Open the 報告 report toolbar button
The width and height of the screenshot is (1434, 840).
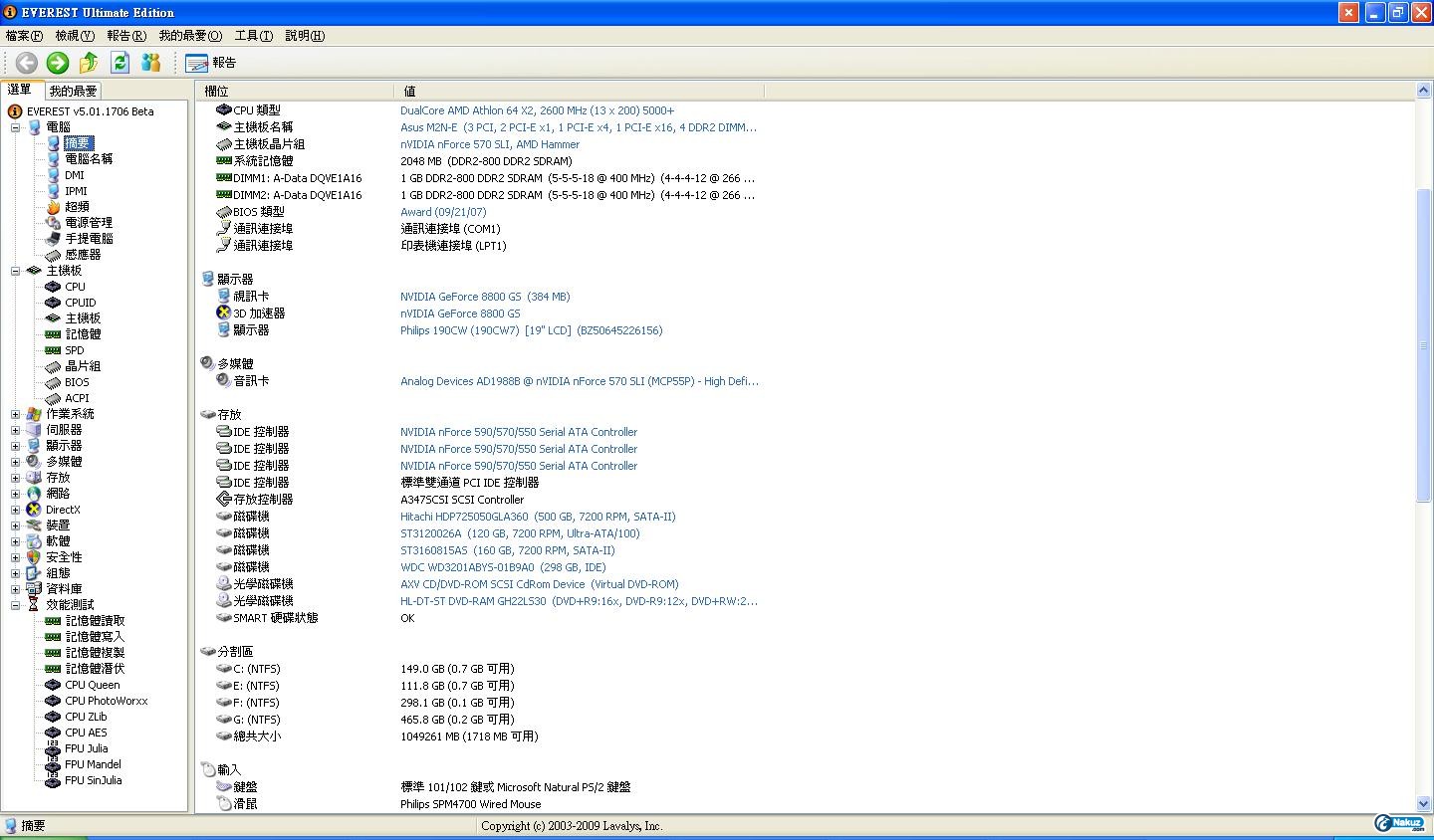click(211, 63)
